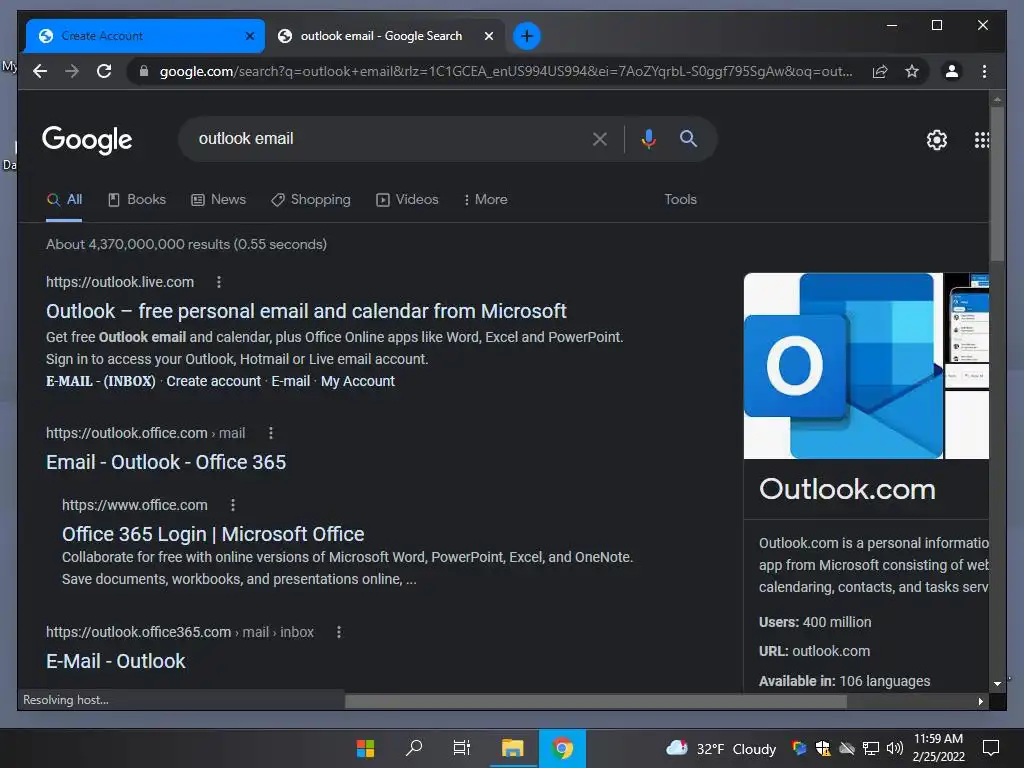Switch to News results
Screen dimensions: 1024x768
[x=218, y=200]
